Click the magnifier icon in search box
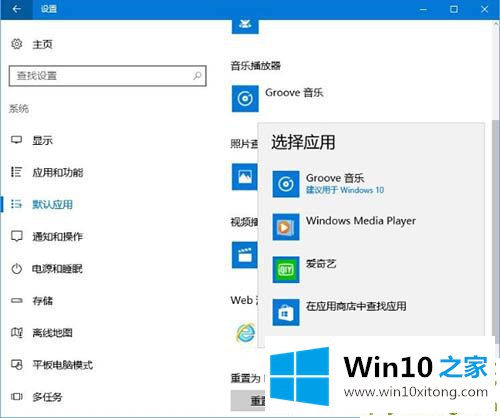 (x=197, y=76)
